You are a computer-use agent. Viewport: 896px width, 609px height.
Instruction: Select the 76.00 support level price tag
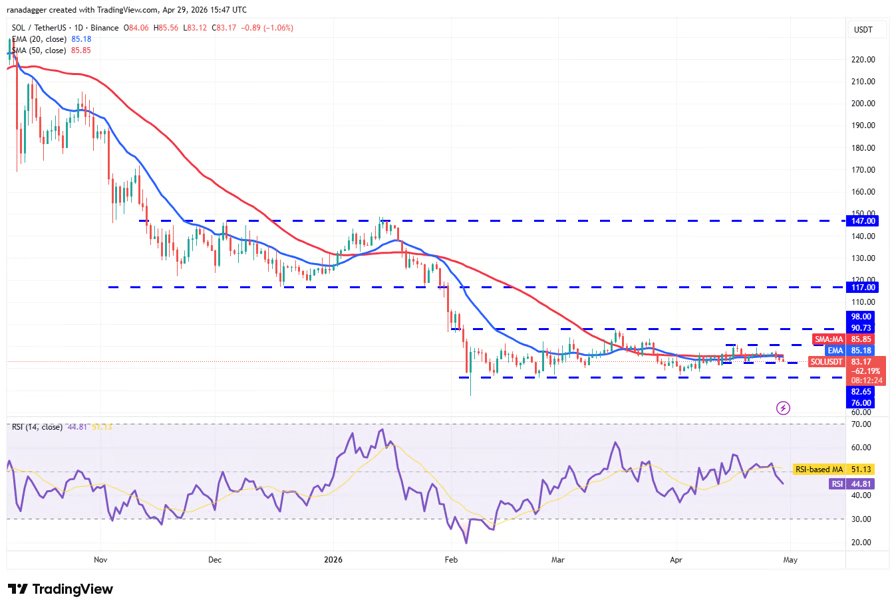point(861,403)
